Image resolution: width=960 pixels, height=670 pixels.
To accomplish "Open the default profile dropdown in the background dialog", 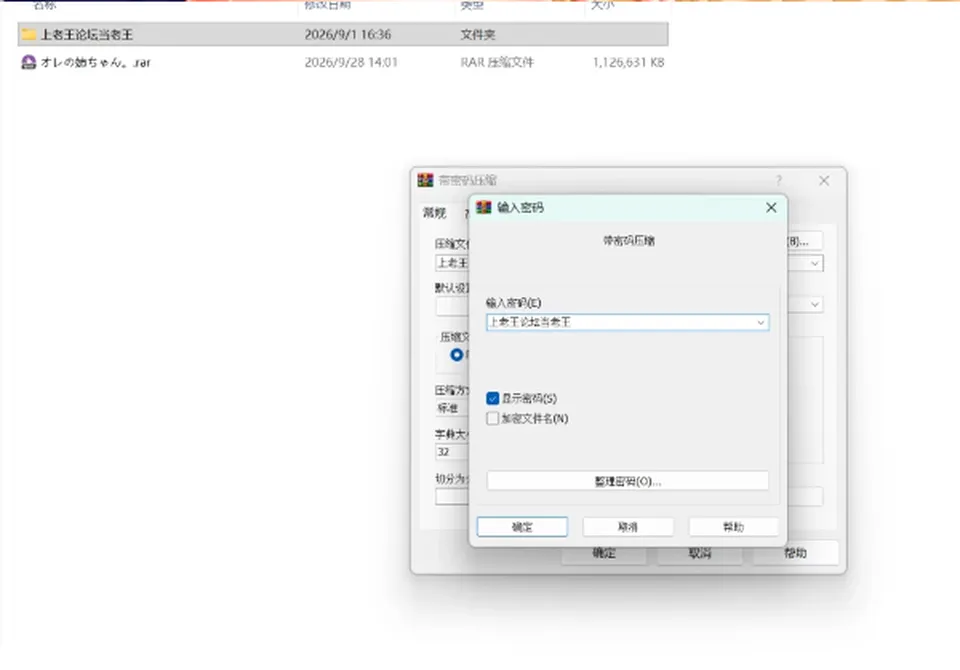I will (814, 304).
